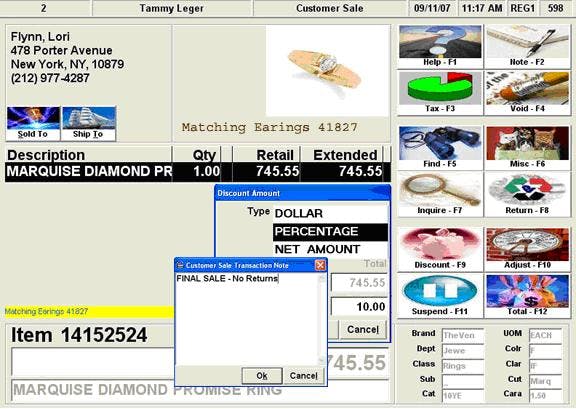
Task: Open Find - F5 binoculars icon
Action: coord(440,147)
